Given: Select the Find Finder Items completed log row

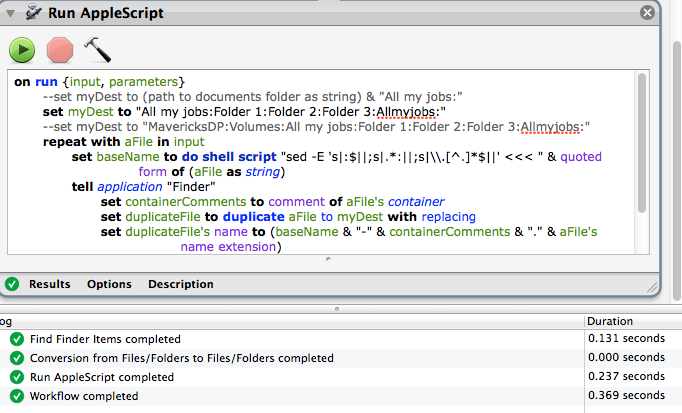Looking at the screenshot, I should click(x=291, y=339).
